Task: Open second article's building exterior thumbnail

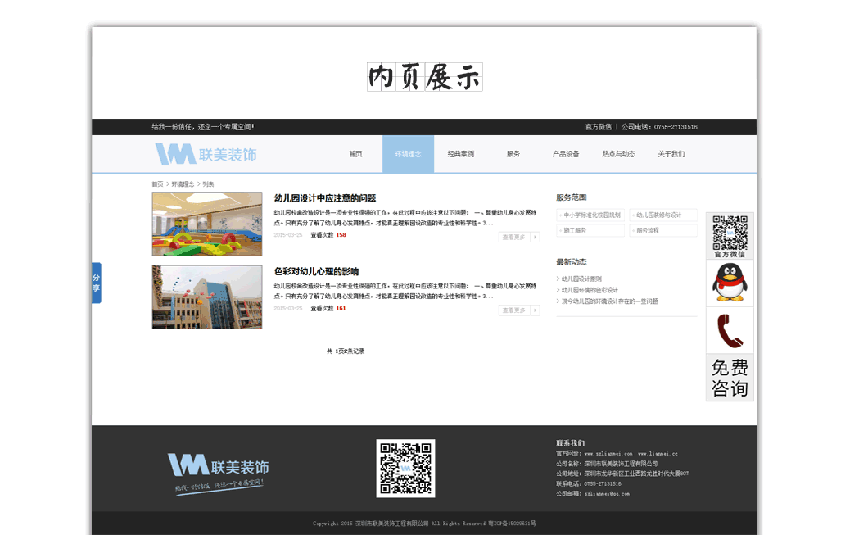Action: click(207, 297)
